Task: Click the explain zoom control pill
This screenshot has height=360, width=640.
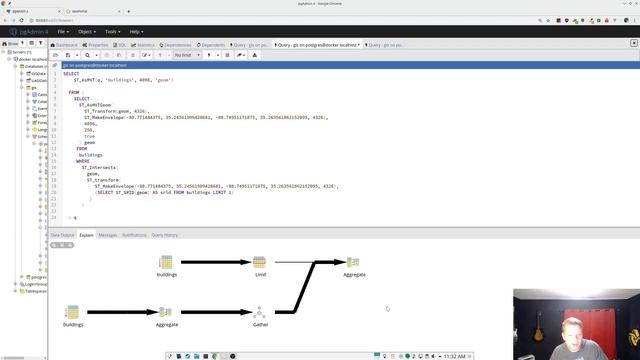Action: [62, 245]
